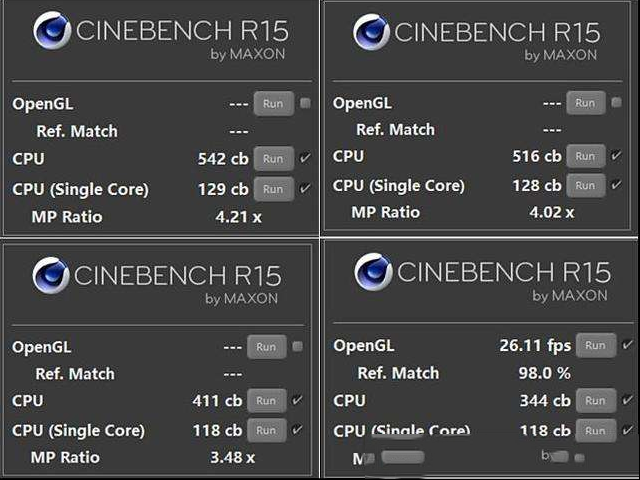
Task: Run CPU test beside the 516 cb score
Action: 586,156
